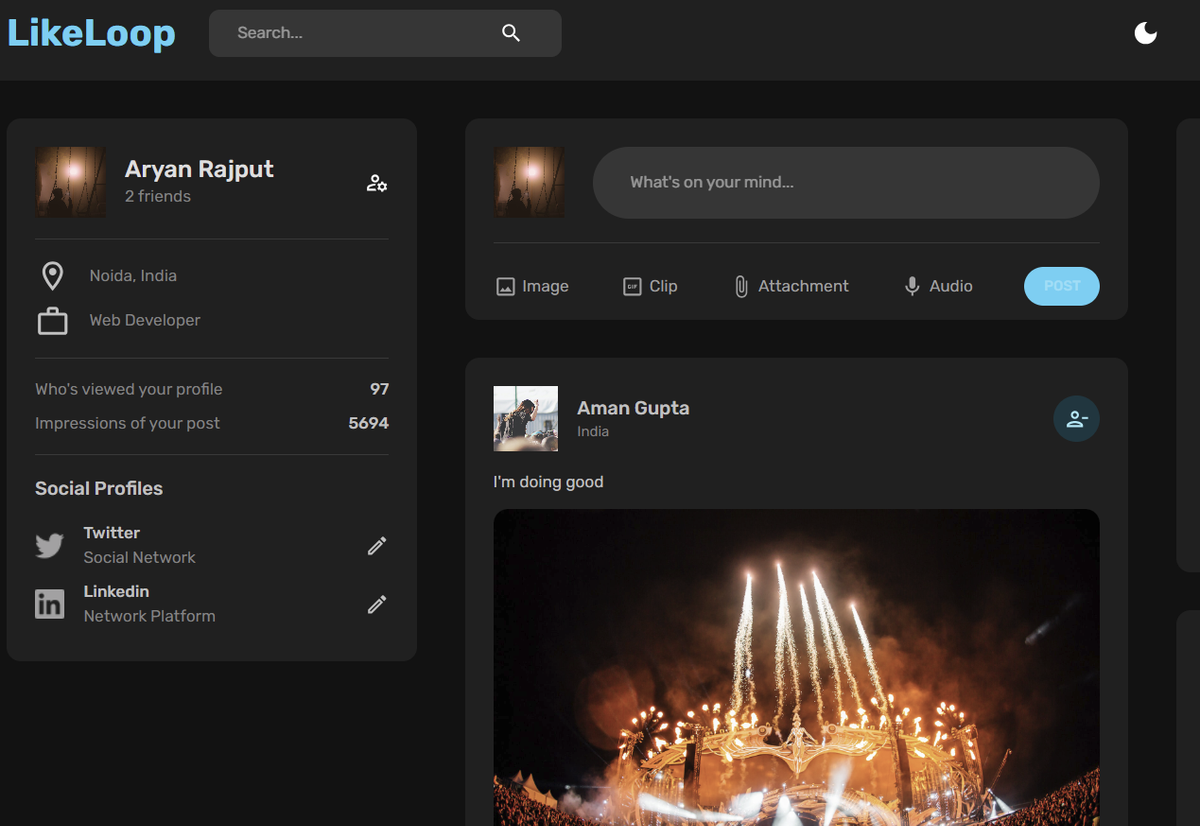Image resolution: width=1200 pixels, height=826 pixels.
Task: Click the "Image" label in composer
Action: (545, 286)
